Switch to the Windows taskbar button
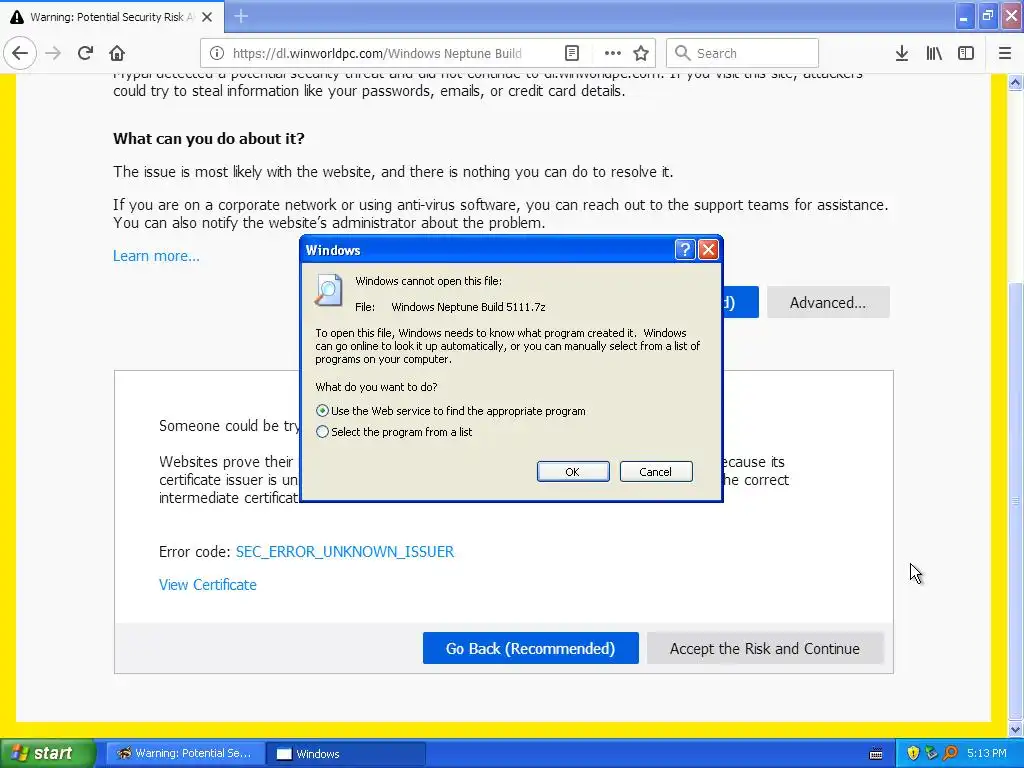The height and width of the screenshot is (768, 1024). (345, 754)
